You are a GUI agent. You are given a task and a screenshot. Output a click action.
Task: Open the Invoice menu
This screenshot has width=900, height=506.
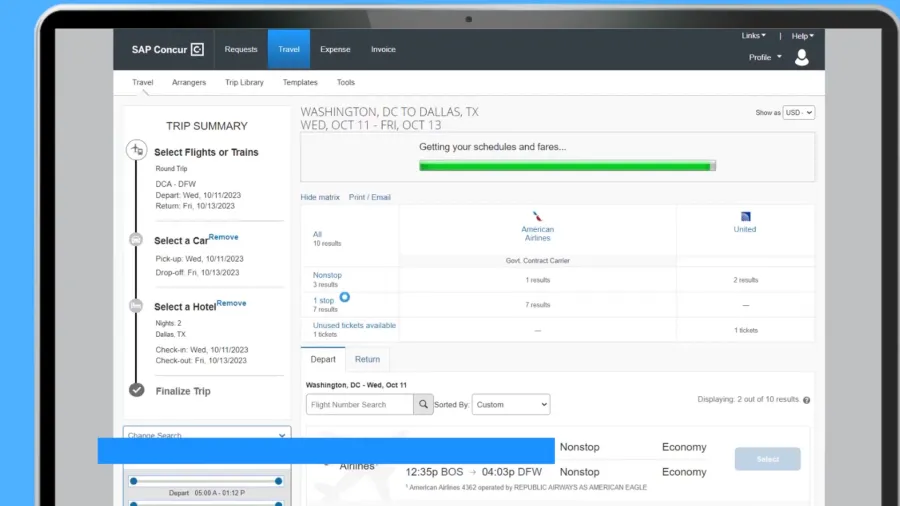tap(383, 49)
